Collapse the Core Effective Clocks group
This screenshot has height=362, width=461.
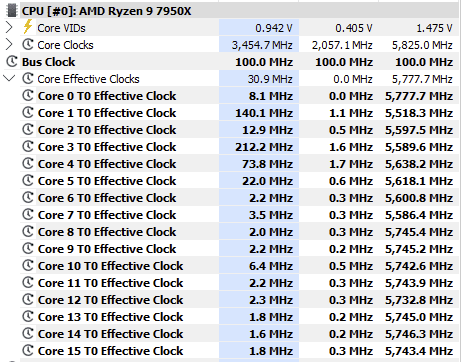tap(9, 78)
